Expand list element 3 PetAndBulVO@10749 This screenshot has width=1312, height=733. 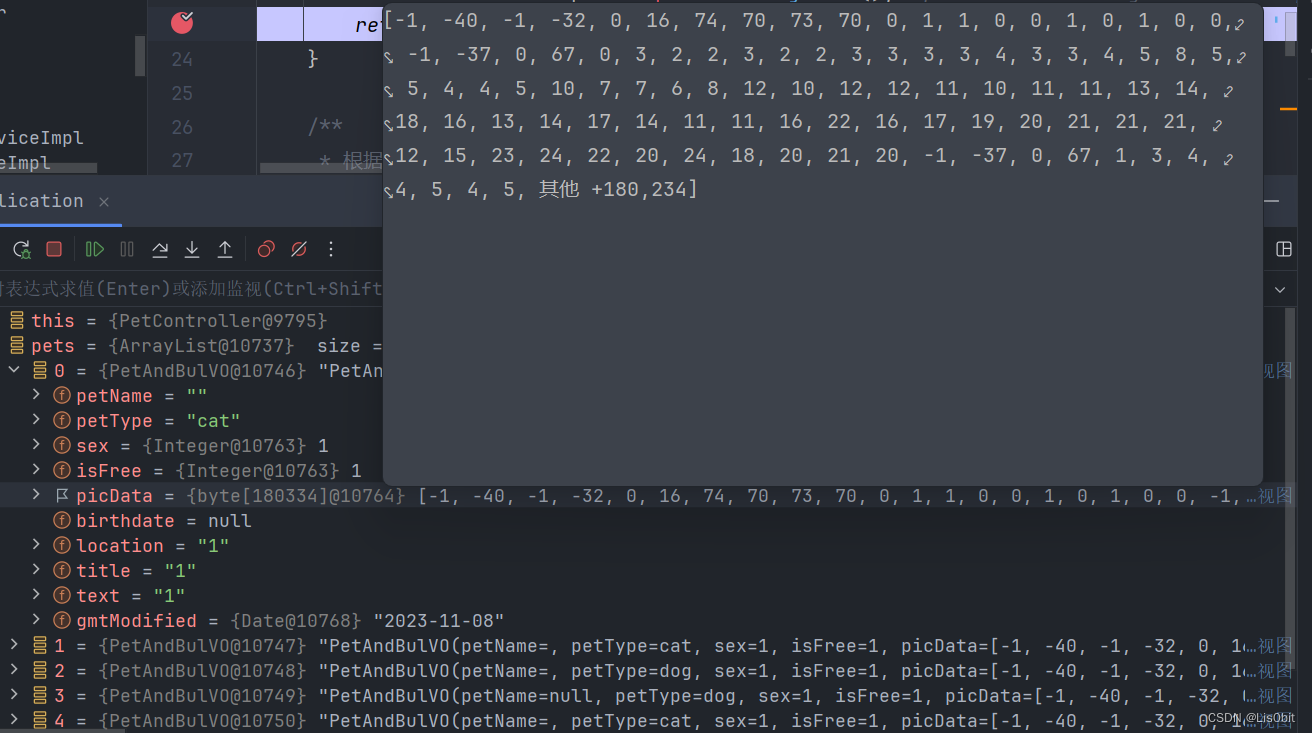point(14,695)
